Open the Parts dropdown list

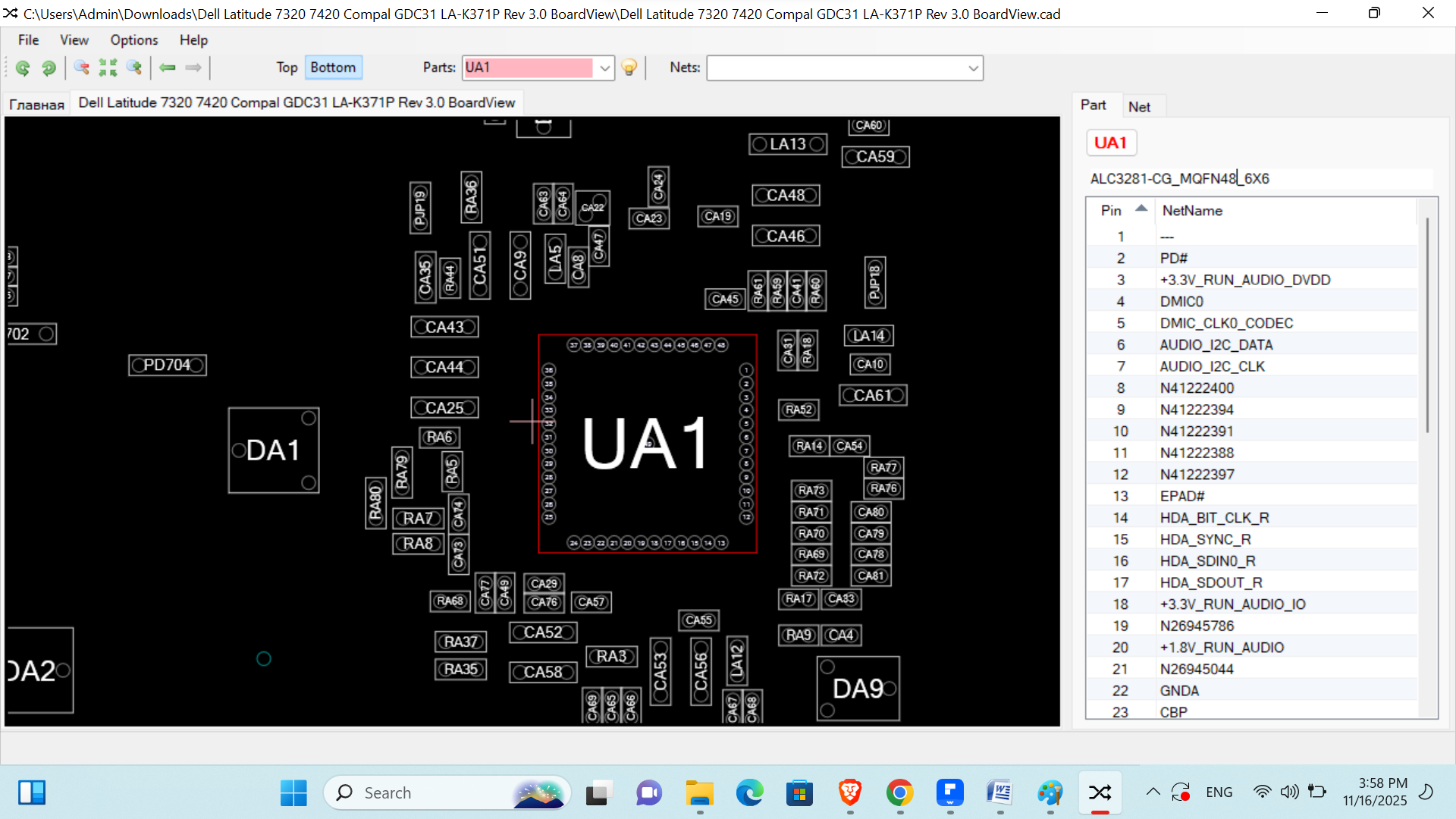(604, 68)
